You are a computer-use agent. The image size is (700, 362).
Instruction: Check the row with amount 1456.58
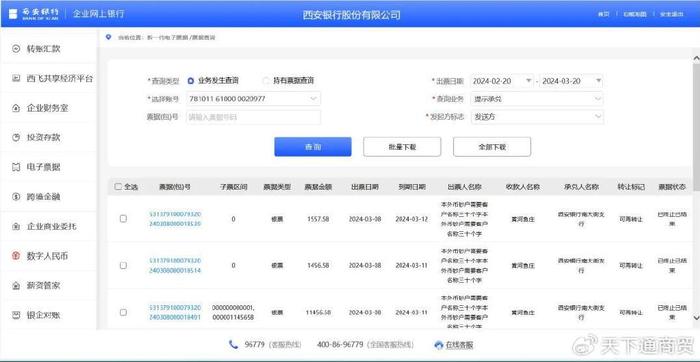[x=123, y=265]
